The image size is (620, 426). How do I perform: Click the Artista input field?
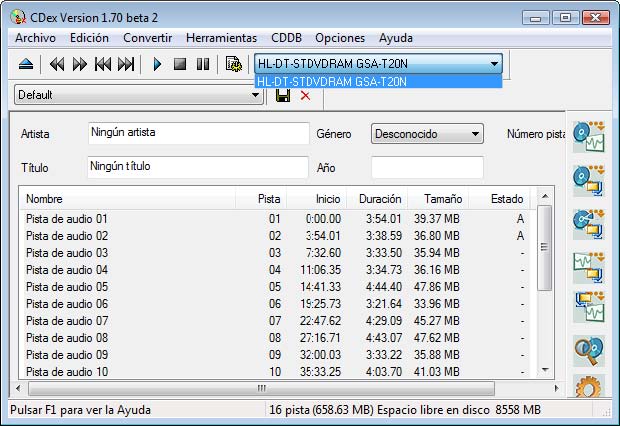coord(198,133)
